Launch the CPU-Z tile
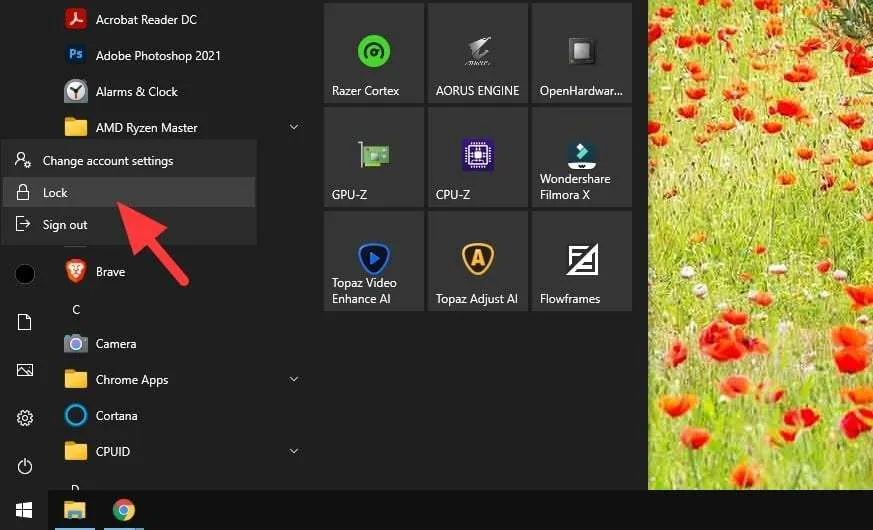873x530 pixels. (x=478, y=157)
